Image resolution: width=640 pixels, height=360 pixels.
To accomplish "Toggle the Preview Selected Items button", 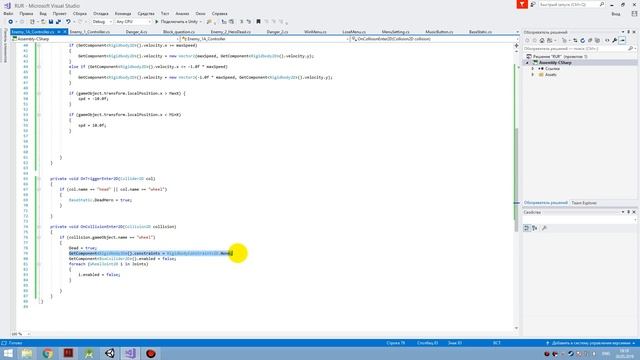I will pyautogui.click(x=622, y=40).
